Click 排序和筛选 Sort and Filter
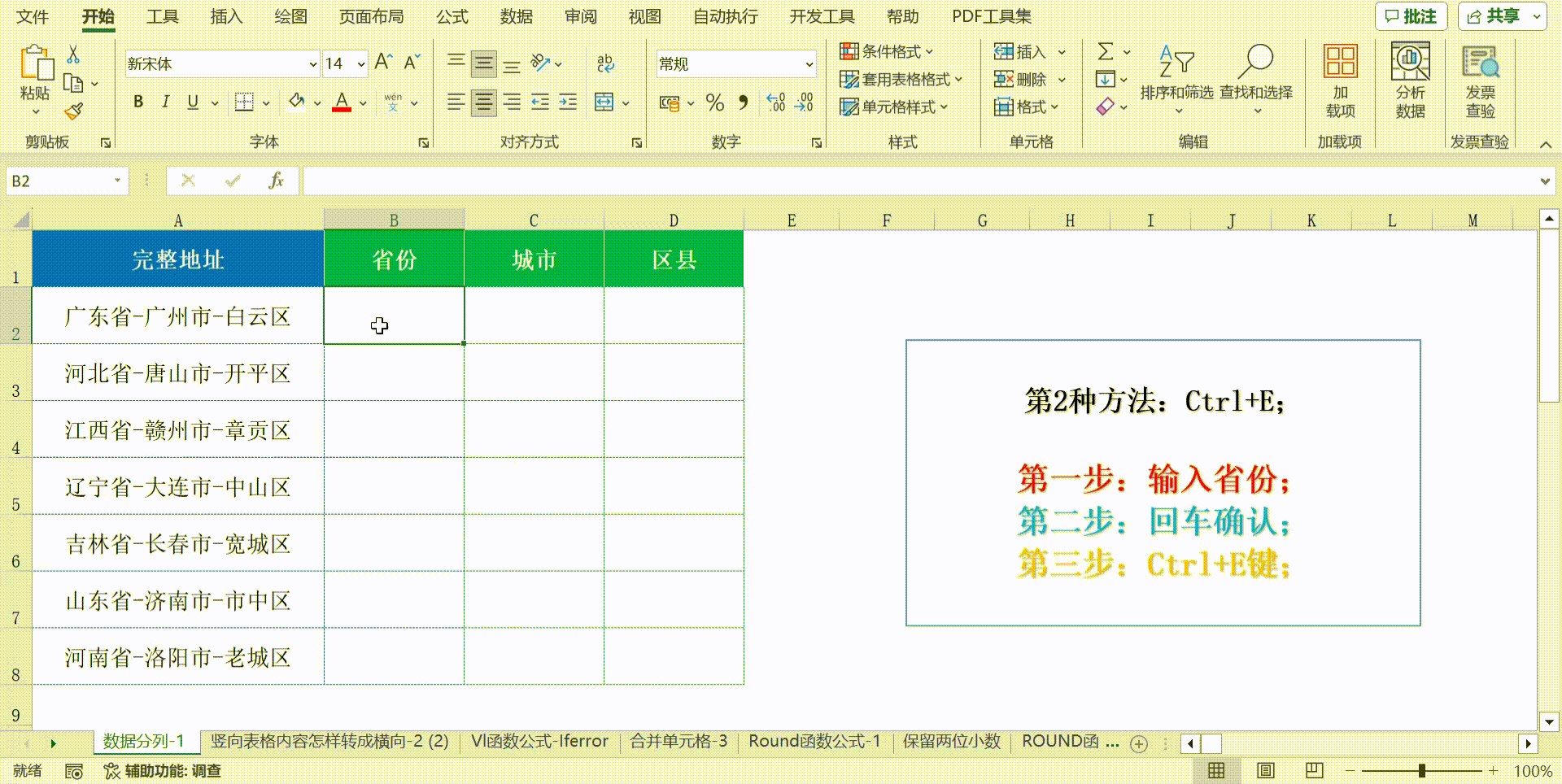This screenshot has width=1562, height=784. coord(1176,79)
